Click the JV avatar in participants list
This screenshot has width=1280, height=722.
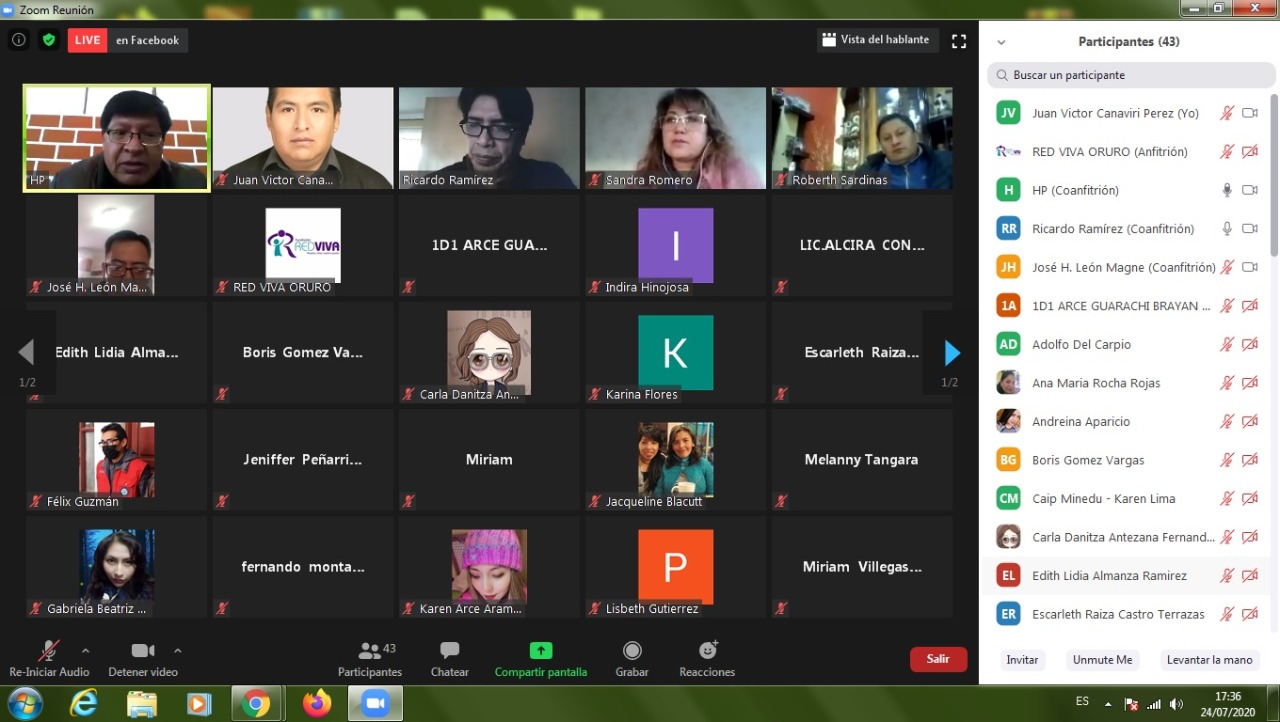[1009, 113]
